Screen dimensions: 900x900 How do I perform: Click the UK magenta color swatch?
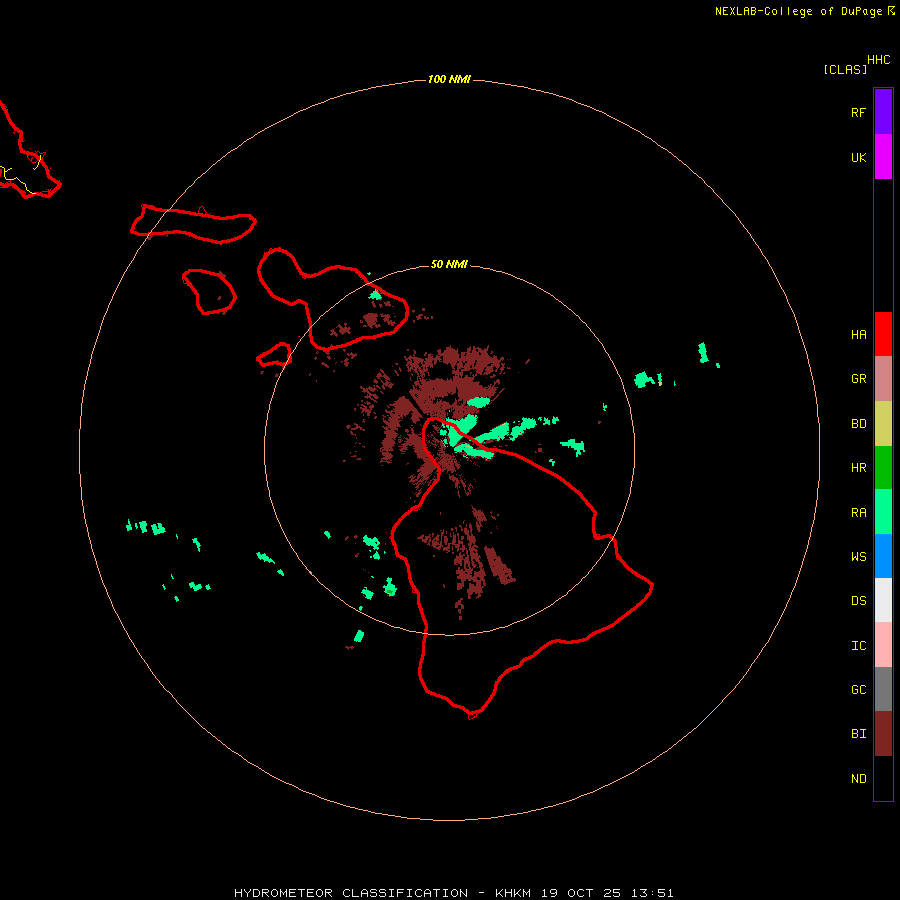pos(883,156)
